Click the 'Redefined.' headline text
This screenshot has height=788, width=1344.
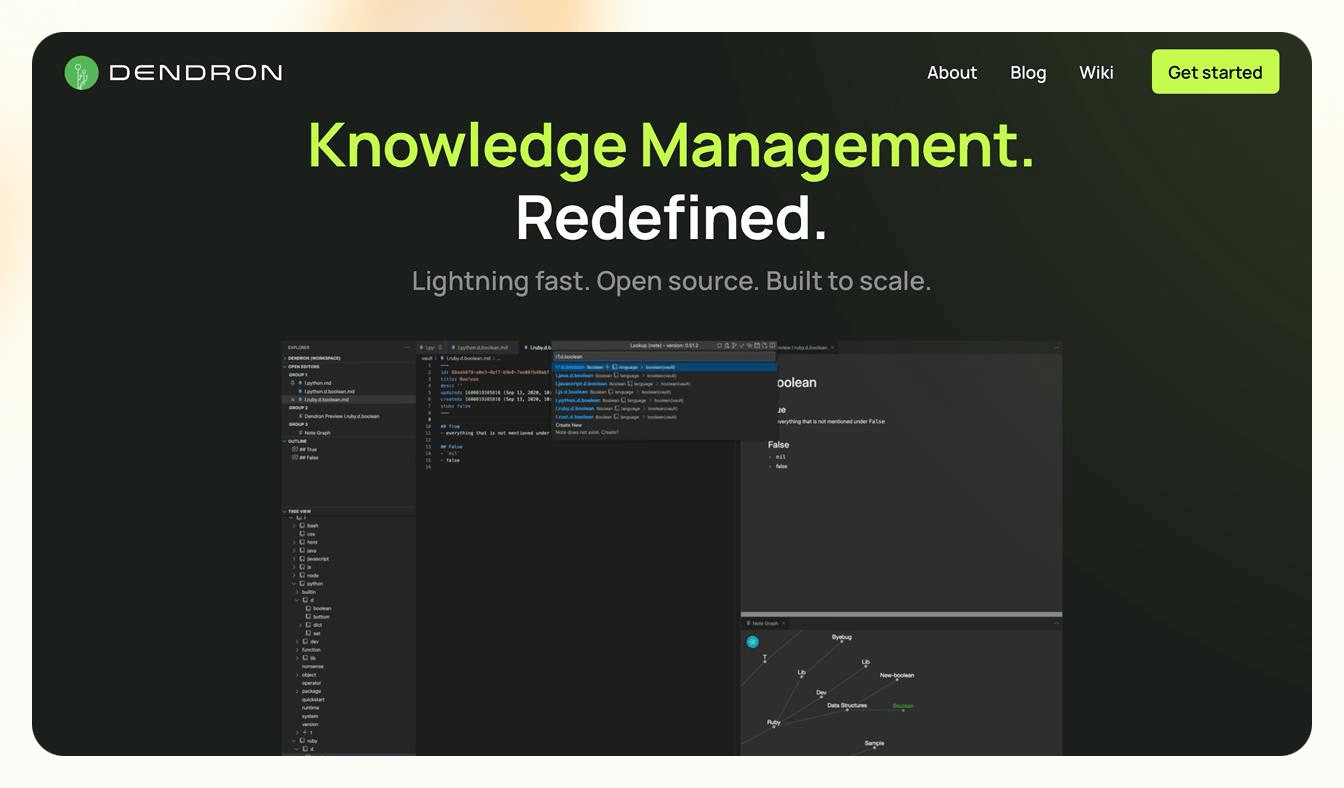tap(671, 217)
